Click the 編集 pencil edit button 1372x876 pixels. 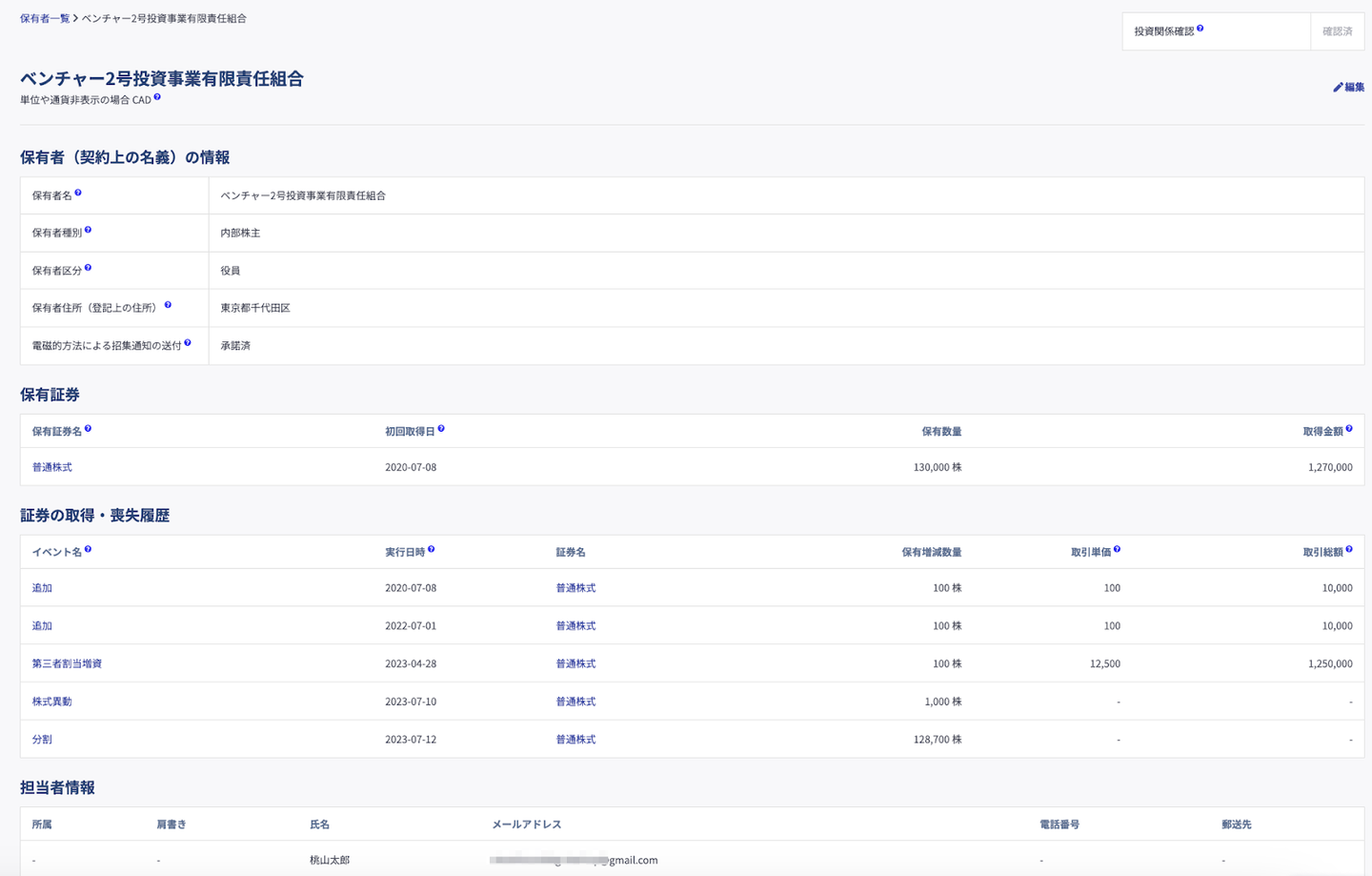point(1348,87)
